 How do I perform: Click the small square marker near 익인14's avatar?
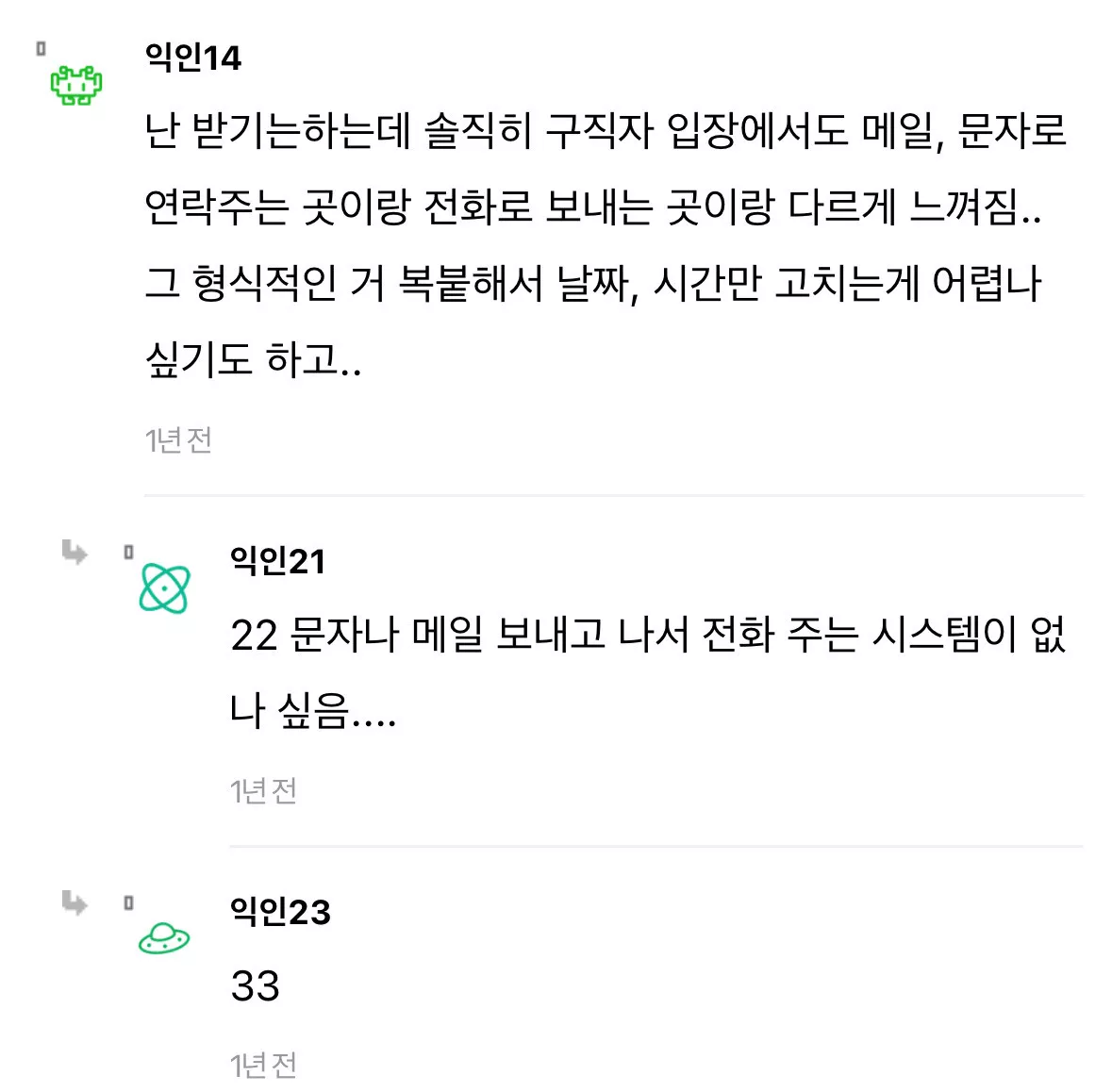41,48
